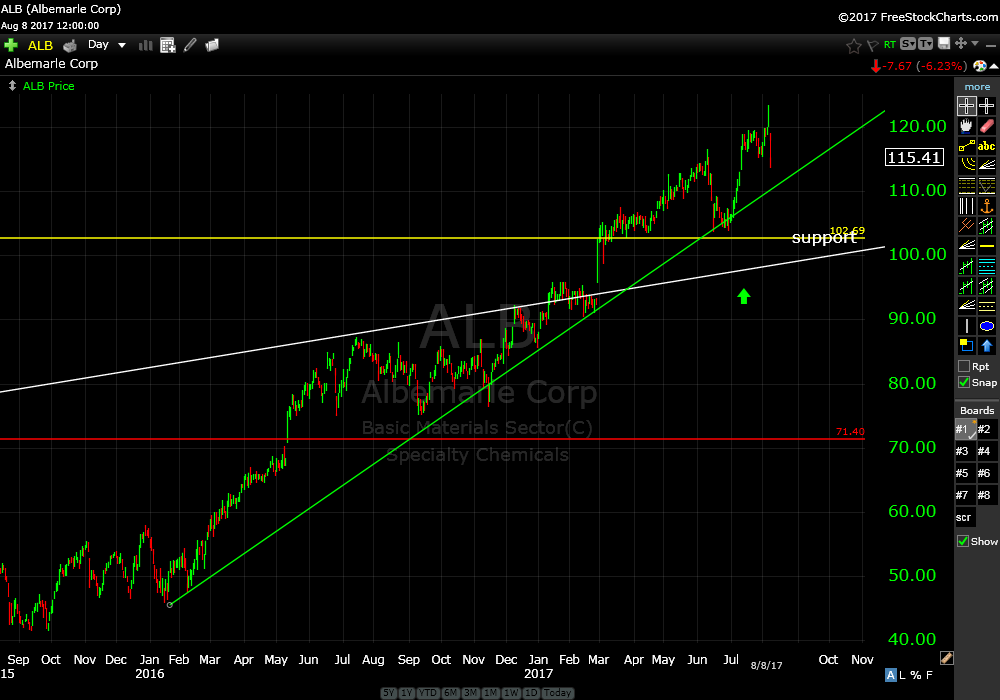Click the ALB ticker symbol field
The image size is (1000, 700).
point(40,45)
